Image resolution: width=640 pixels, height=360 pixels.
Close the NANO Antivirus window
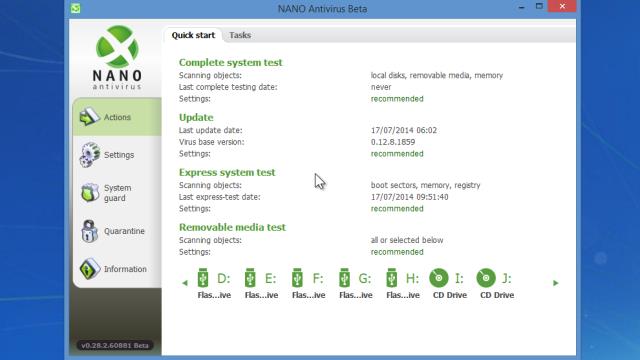click(x=562, y=6)
